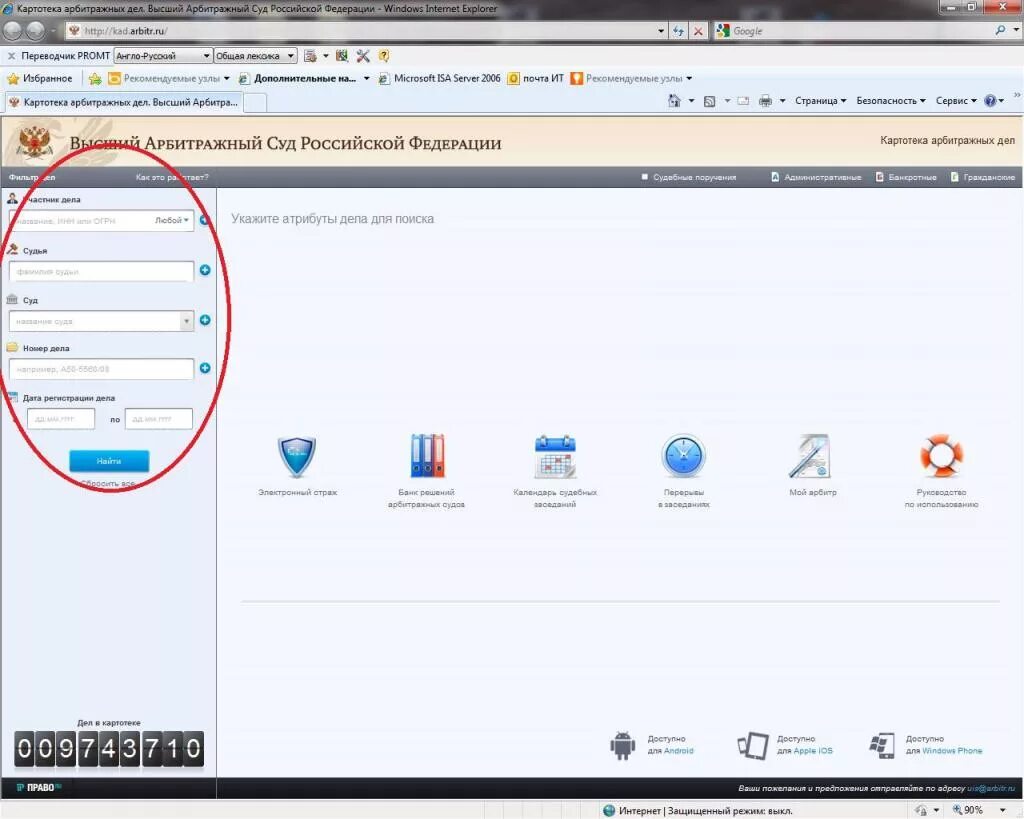This screenshot has height=819, width=1024.
Task: Open the почта ИТ favorite link
Action: (536, 78)
